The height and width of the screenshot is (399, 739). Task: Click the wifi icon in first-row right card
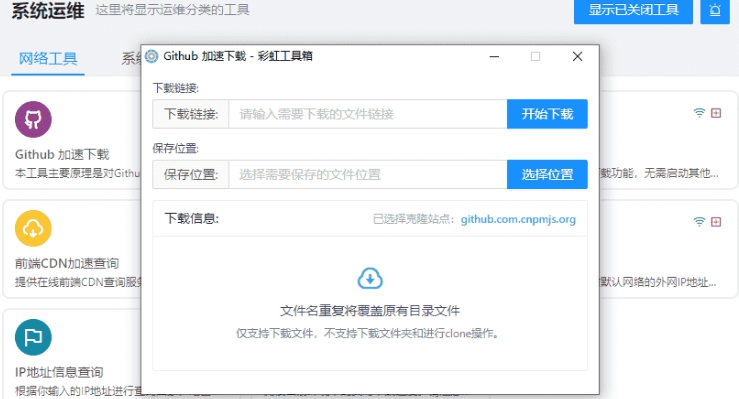699,113
